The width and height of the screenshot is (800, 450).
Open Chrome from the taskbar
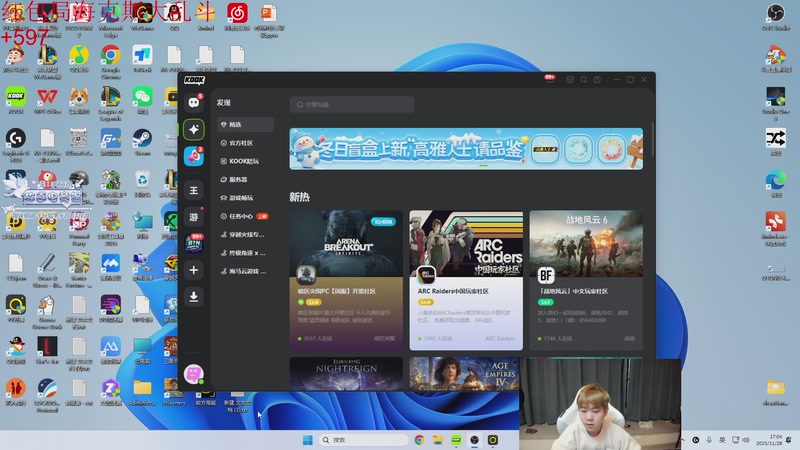(x=419, y=440)
